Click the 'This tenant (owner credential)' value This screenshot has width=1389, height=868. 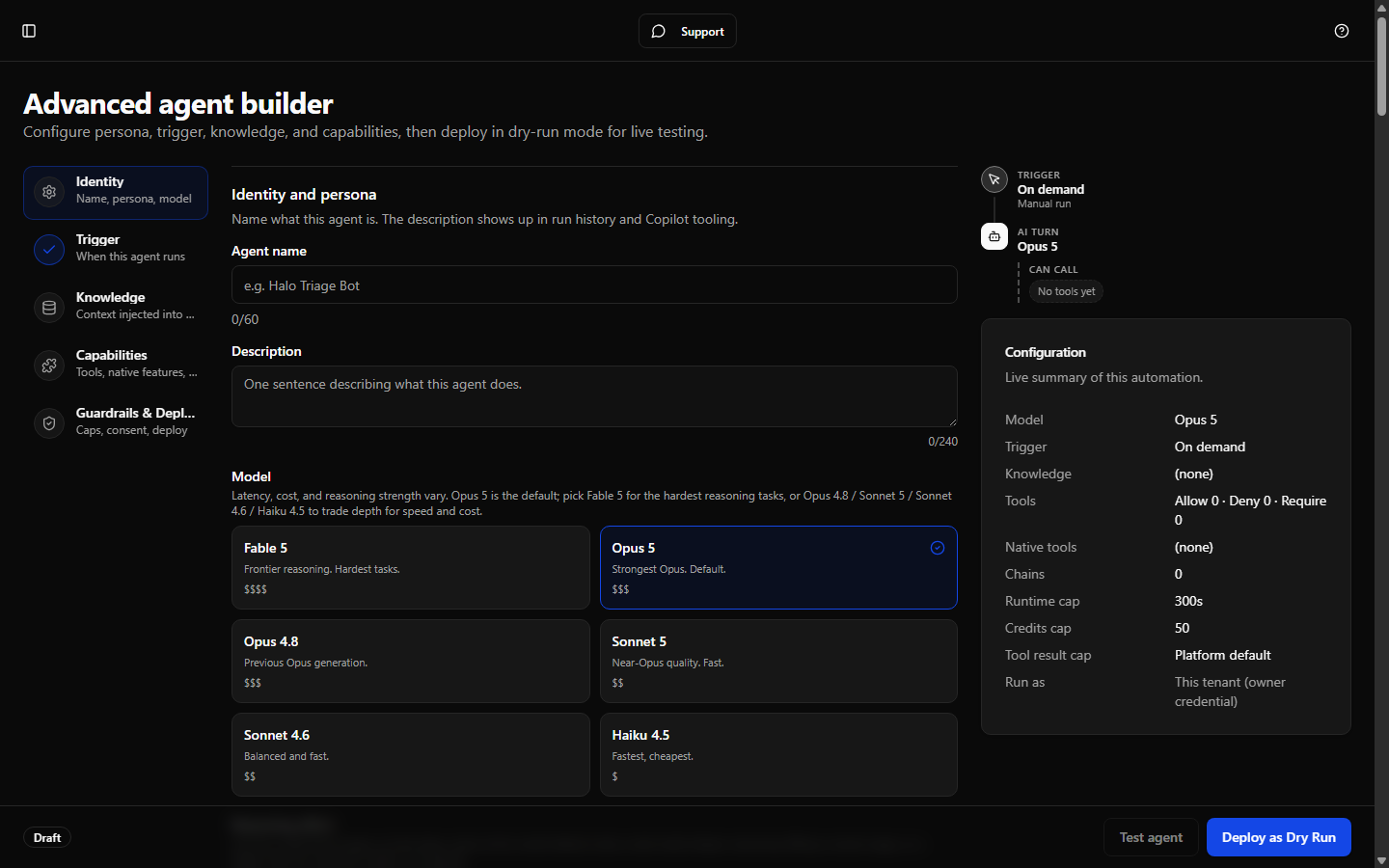[x=1230, y=692]
